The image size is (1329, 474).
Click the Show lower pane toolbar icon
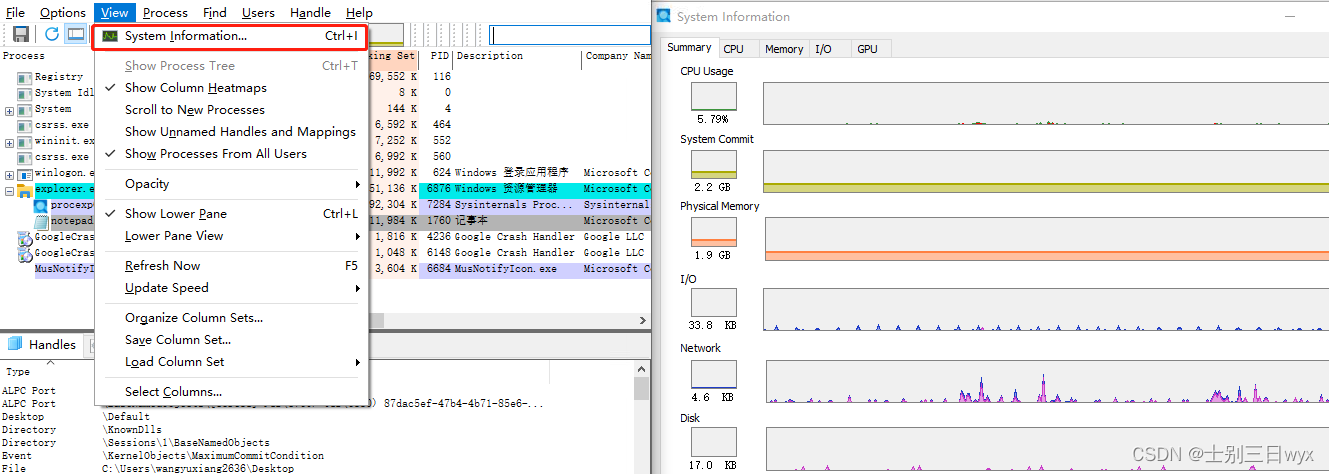click(76, 34)
